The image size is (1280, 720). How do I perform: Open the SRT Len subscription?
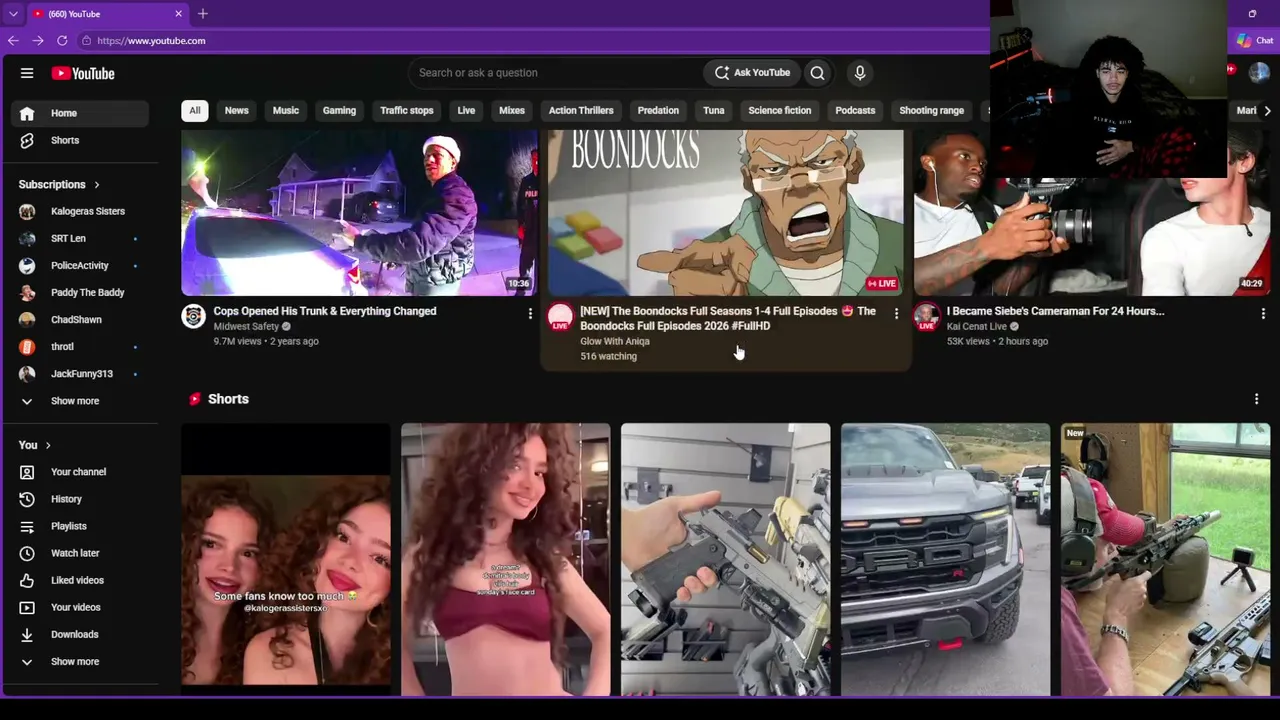tap(80, 238)
